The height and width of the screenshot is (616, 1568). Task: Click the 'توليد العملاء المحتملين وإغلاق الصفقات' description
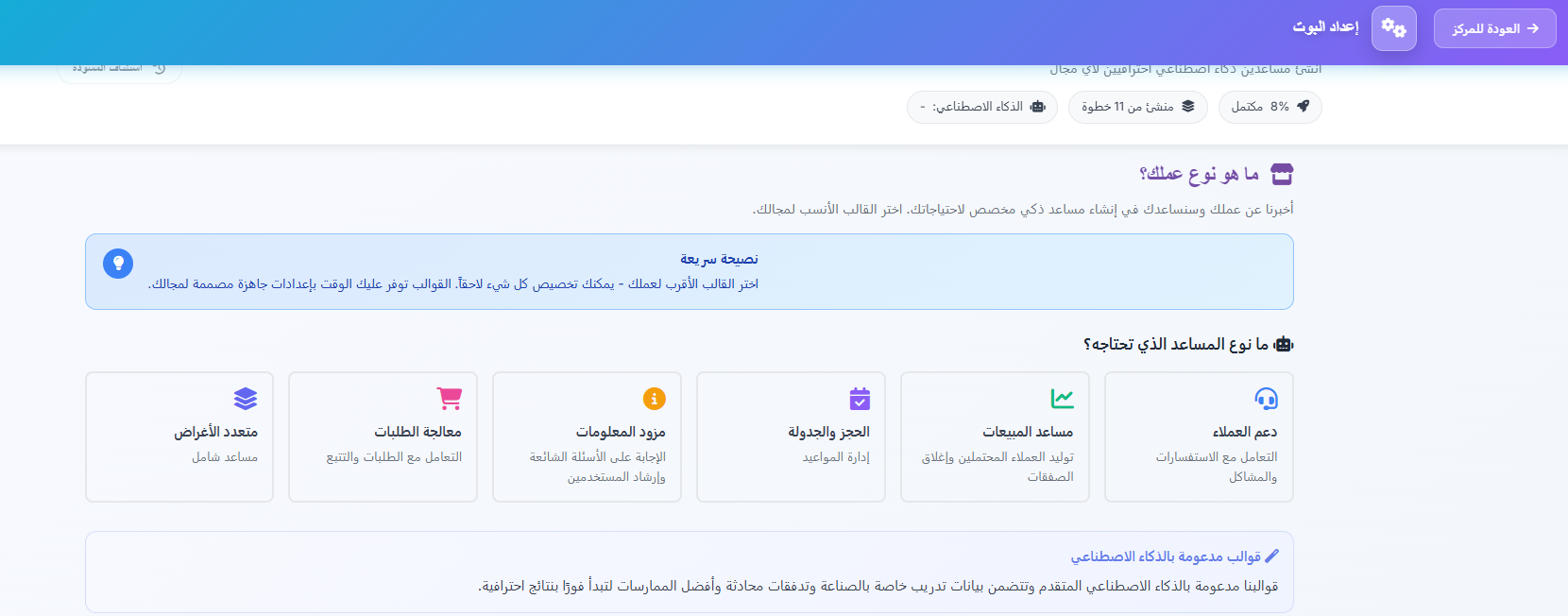coord(997,467)
